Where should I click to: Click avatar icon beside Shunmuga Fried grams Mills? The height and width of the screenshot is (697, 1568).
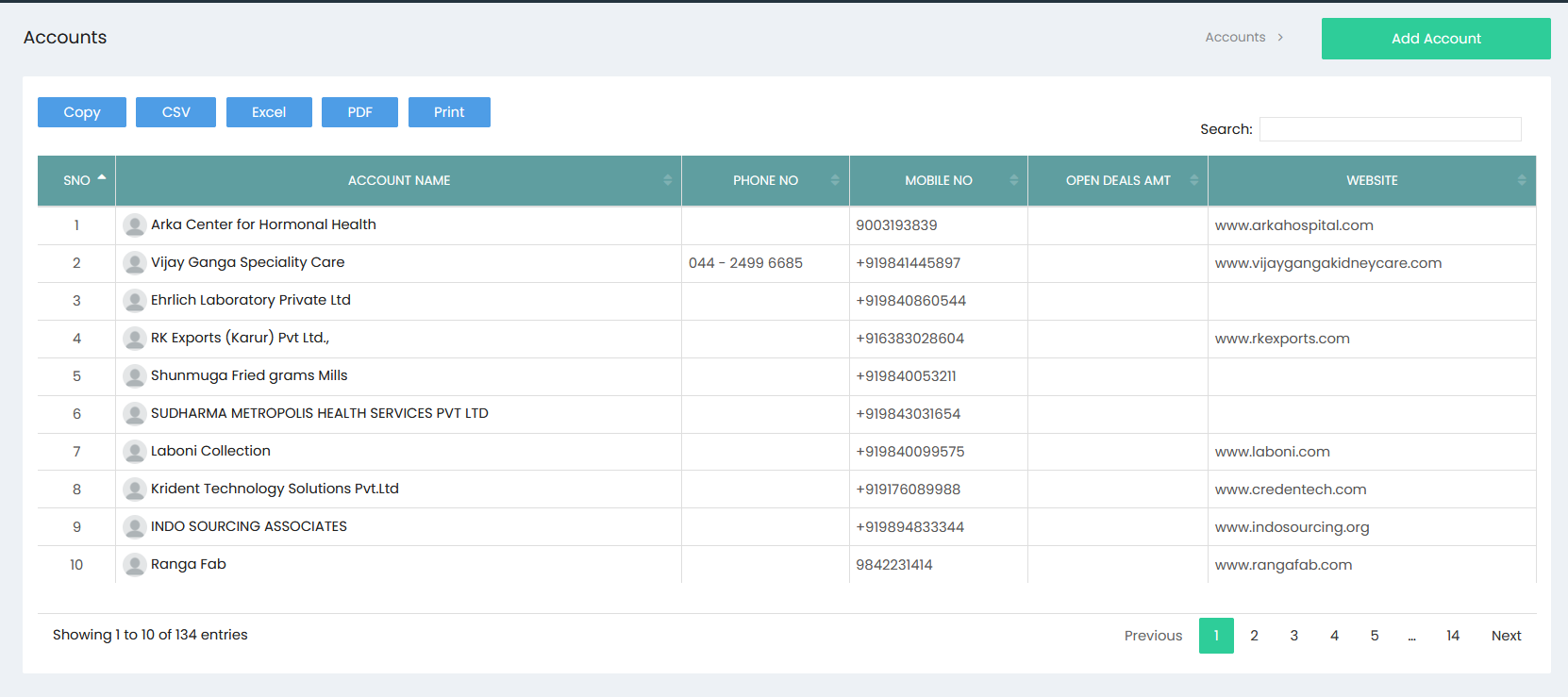[135, 375]
